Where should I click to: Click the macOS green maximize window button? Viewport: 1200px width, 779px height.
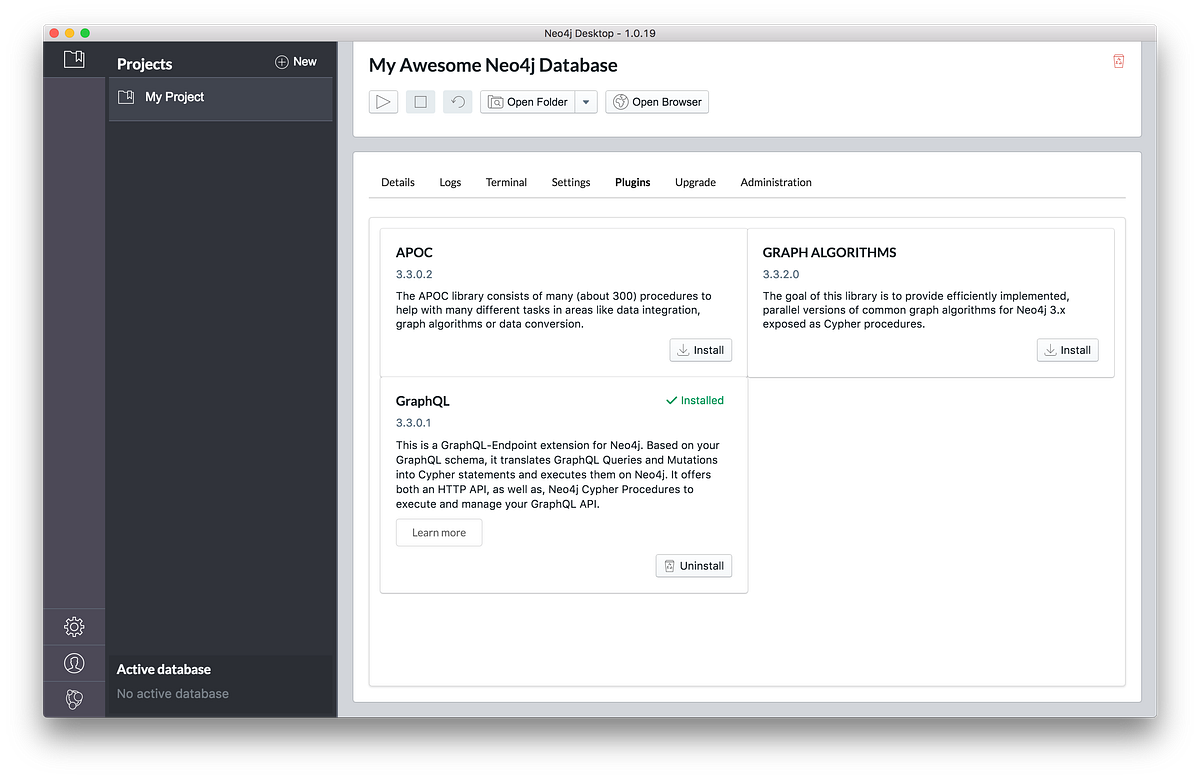click(85, 33)
